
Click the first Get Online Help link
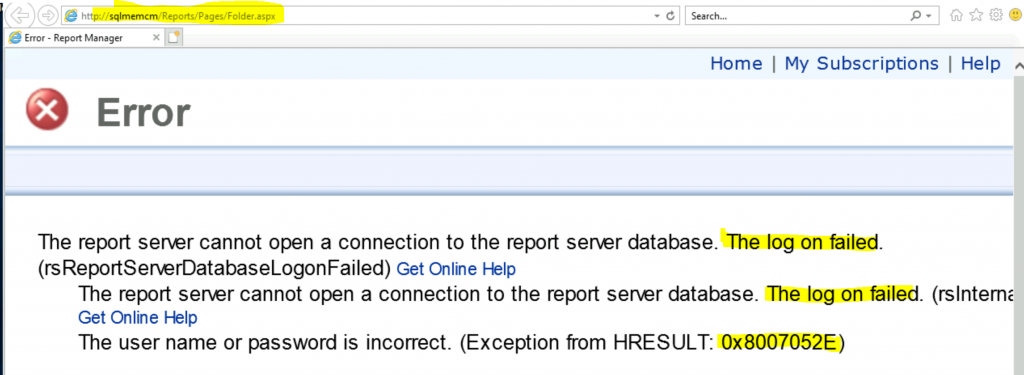point(456,269)
